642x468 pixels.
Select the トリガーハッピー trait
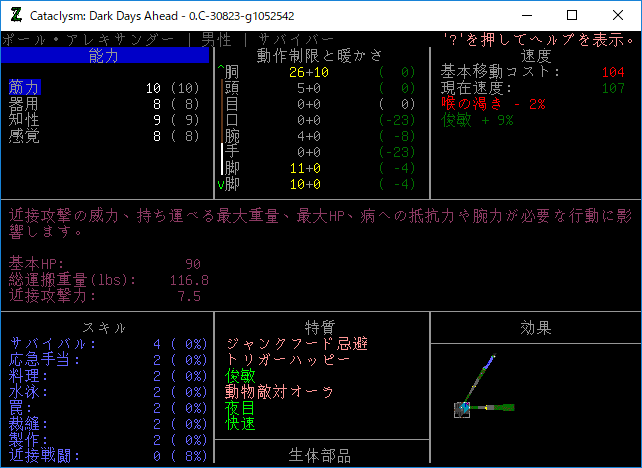click(x=289, y=360)
